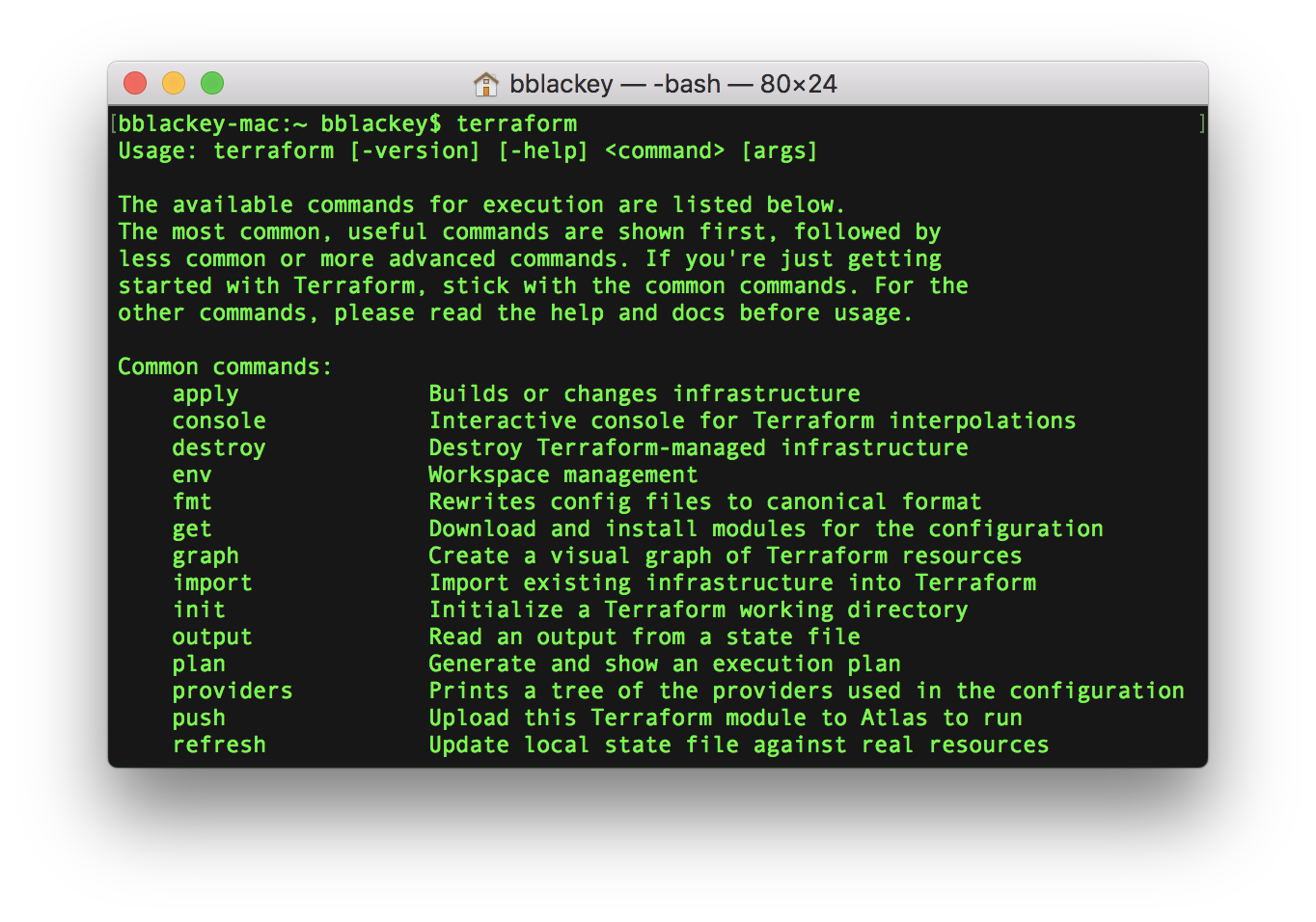Click the line starting 'started with Terraform'
The height and width of the screenshot is (922, 1316).
pyautogui.click(x=543, y=285)
